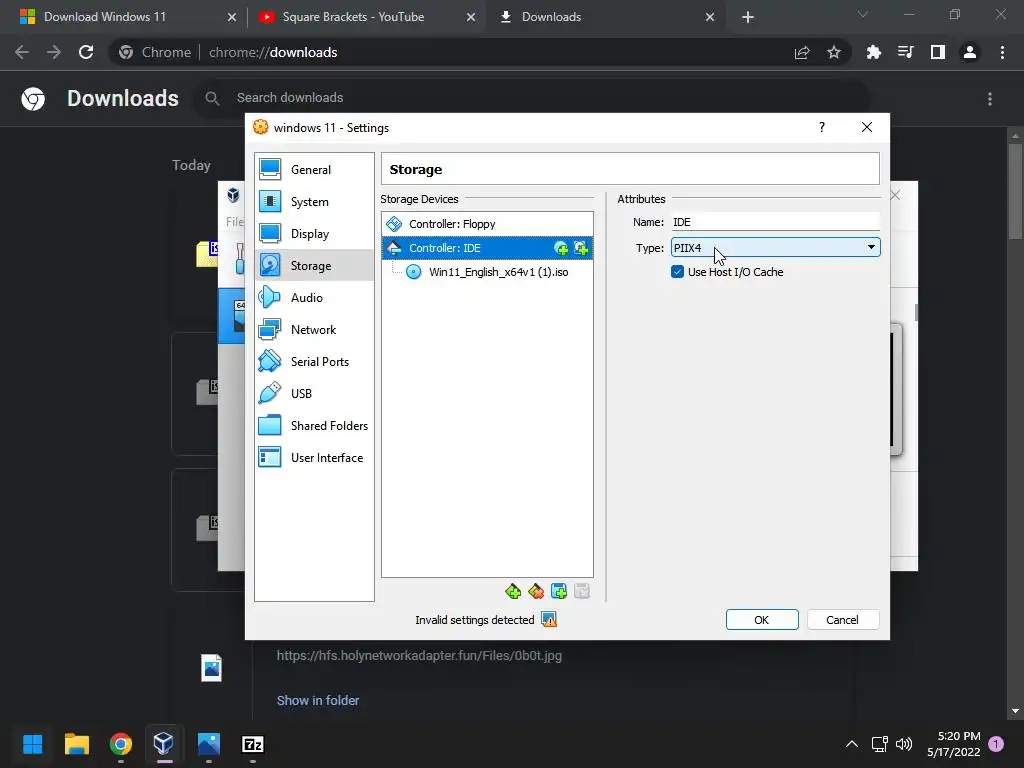Select Storage settings category
The width and height of the screenshot is (1024, 768).
pos(313,266)
